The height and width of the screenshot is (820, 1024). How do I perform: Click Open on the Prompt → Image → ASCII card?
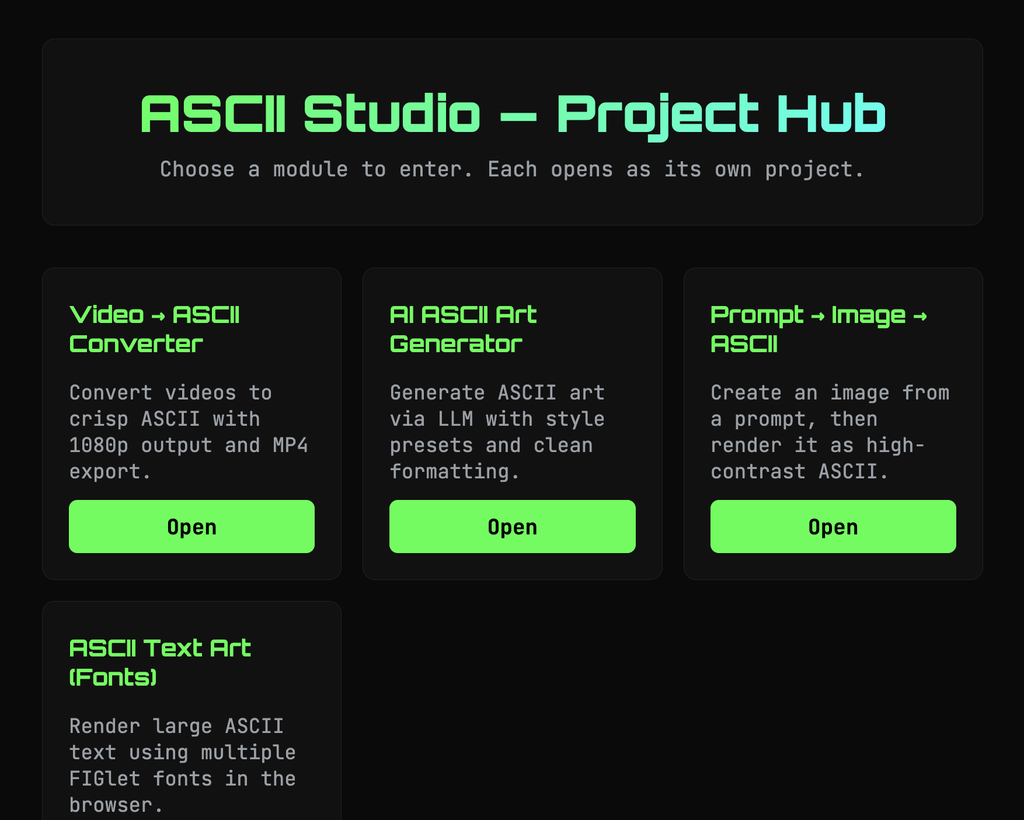pyautogui.click(x=832, y=527)
